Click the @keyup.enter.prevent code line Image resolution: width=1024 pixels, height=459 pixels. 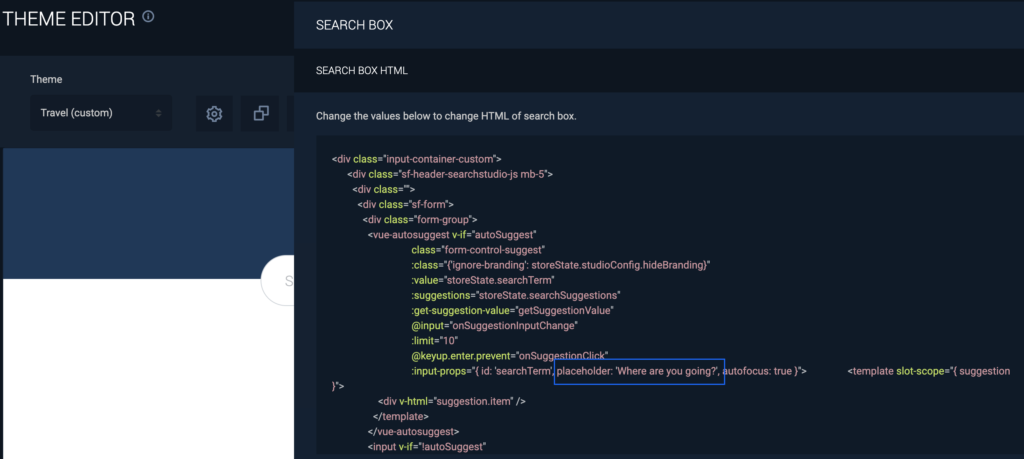click(509, 356)
